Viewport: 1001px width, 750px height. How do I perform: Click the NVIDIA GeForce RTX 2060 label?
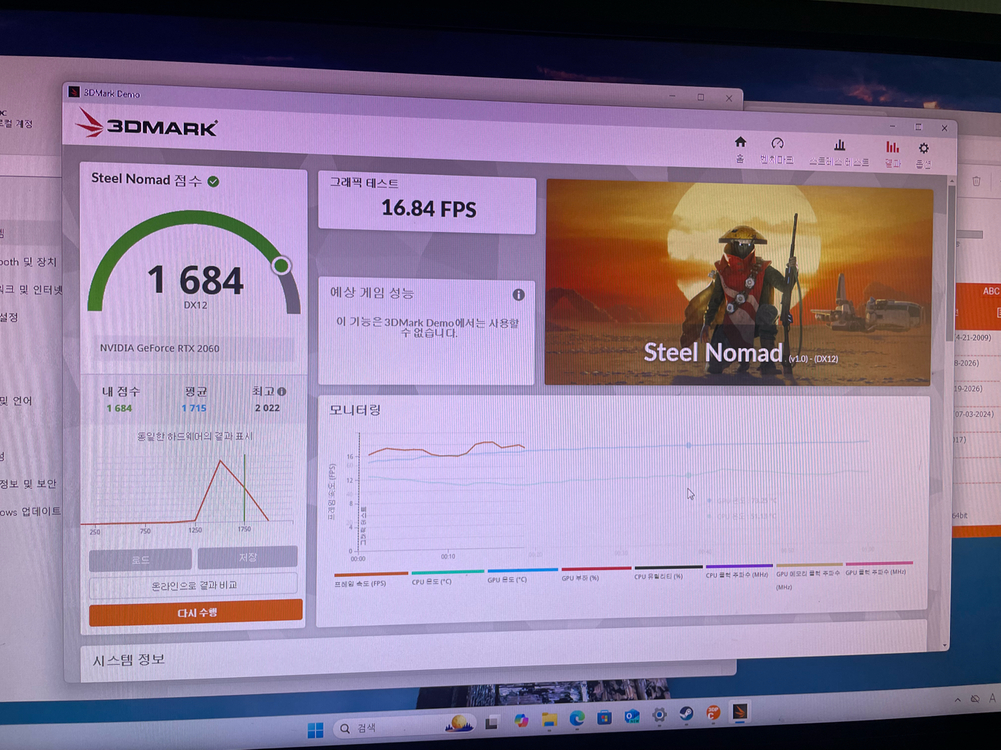160,349
